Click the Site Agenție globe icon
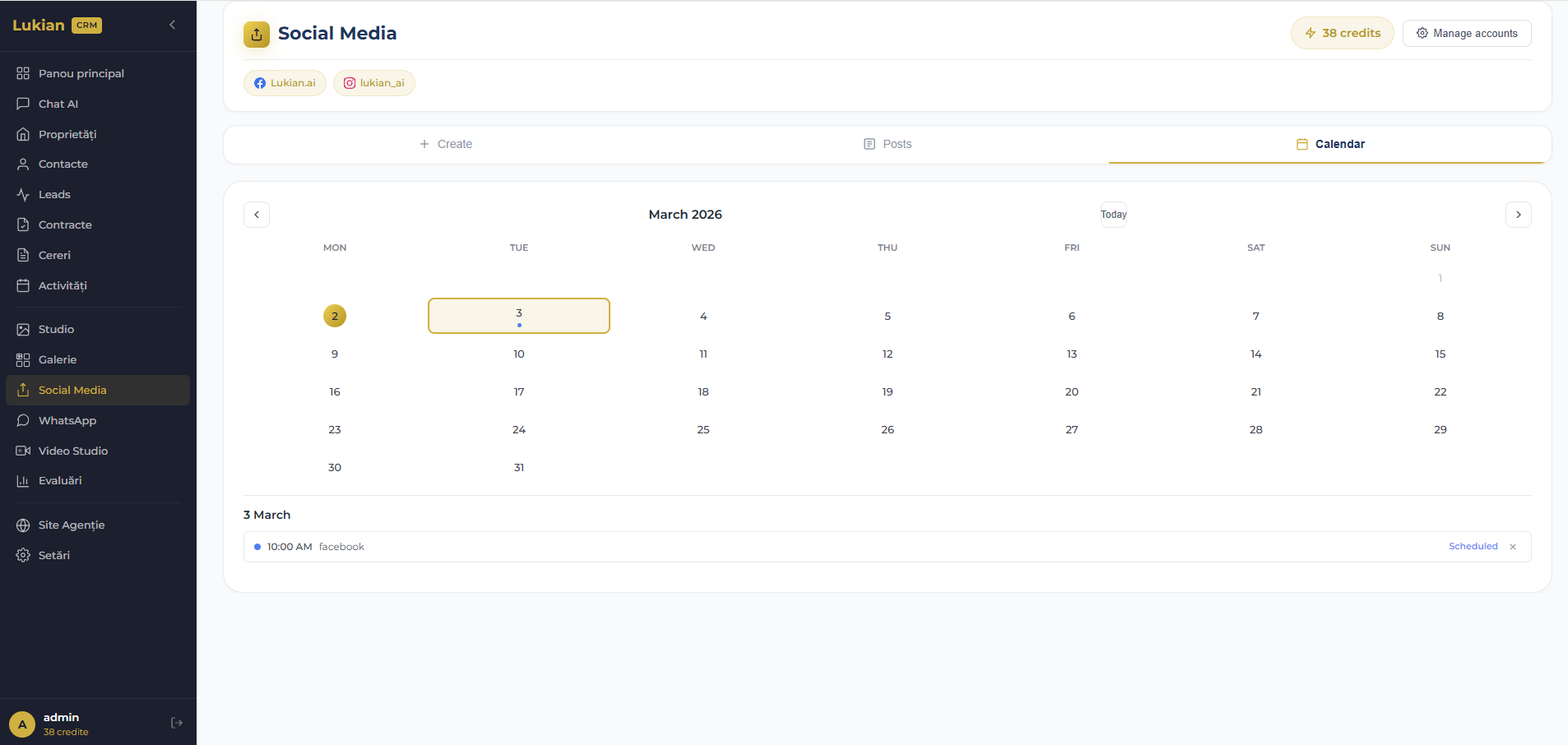The image size is (1568, 745). click(x=23, y=525)
